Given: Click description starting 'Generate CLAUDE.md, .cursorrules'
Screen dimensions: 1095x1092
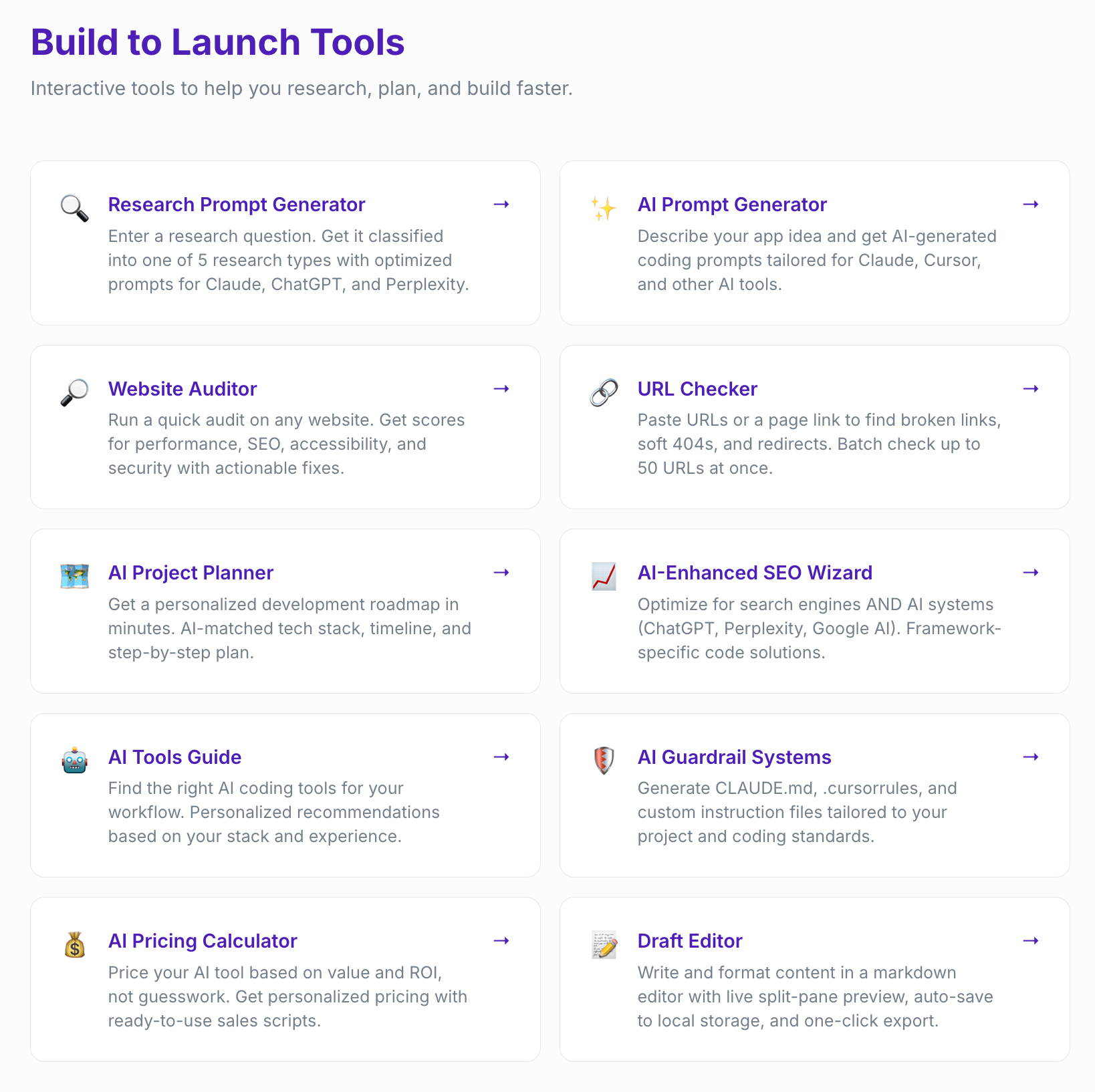Looking at the screenshot, I should point(798,812).
